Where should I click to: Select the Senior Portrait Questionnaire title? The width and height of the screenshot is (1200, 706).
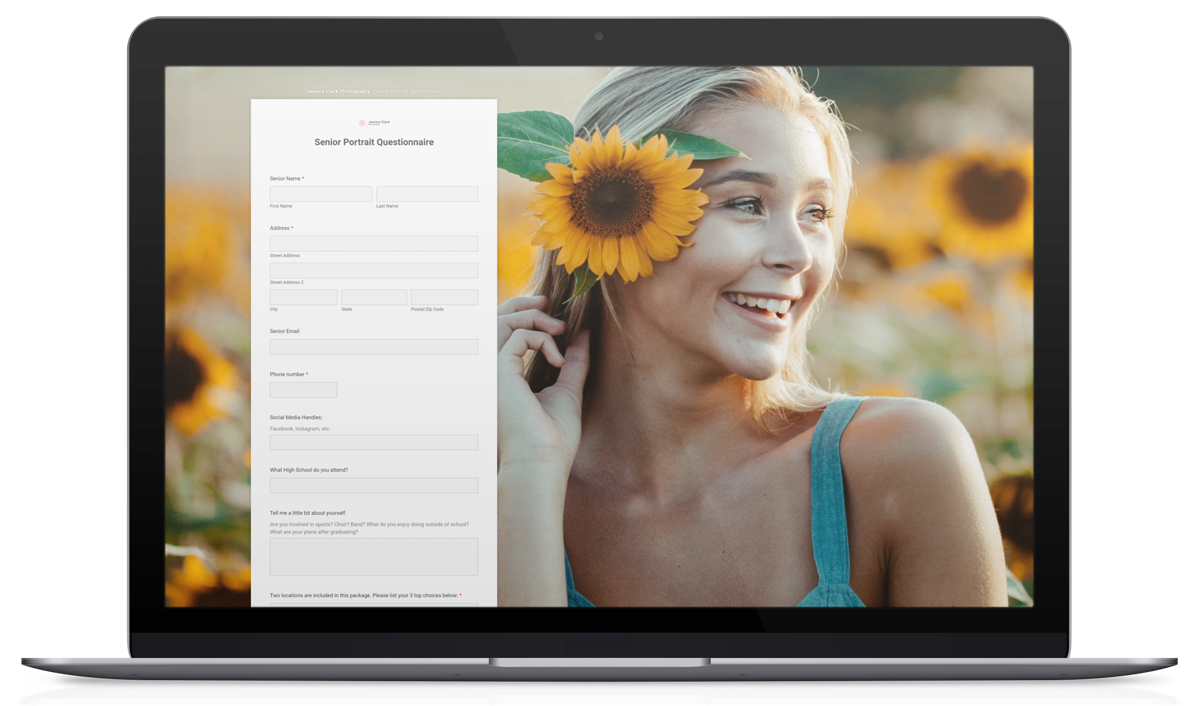(374, 142)
